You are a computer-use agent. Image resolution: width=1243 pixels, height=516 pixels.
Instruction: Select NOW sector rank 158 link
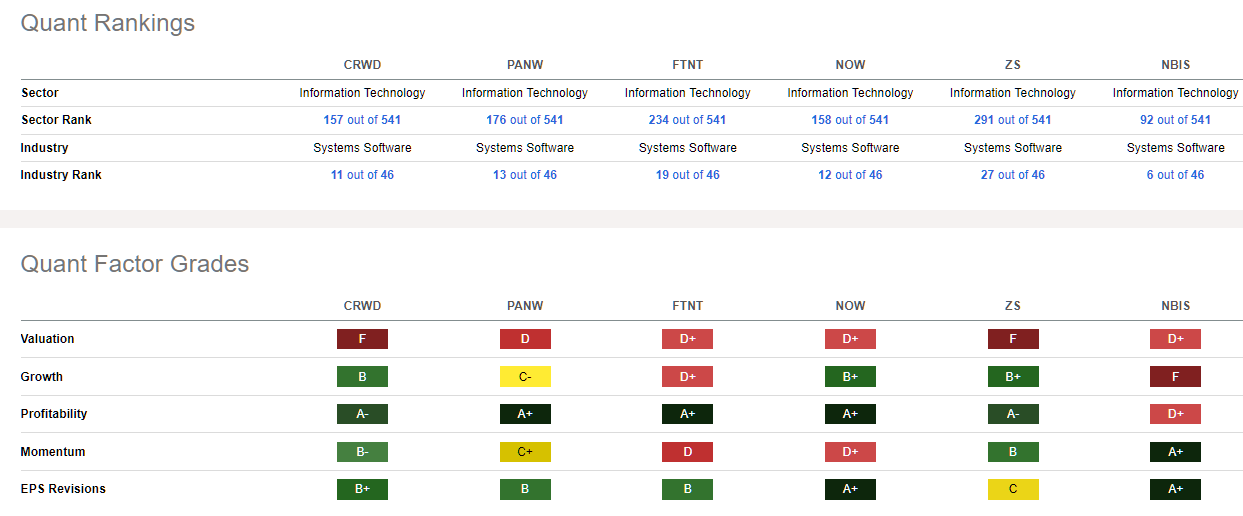click(x=850, y=120)
